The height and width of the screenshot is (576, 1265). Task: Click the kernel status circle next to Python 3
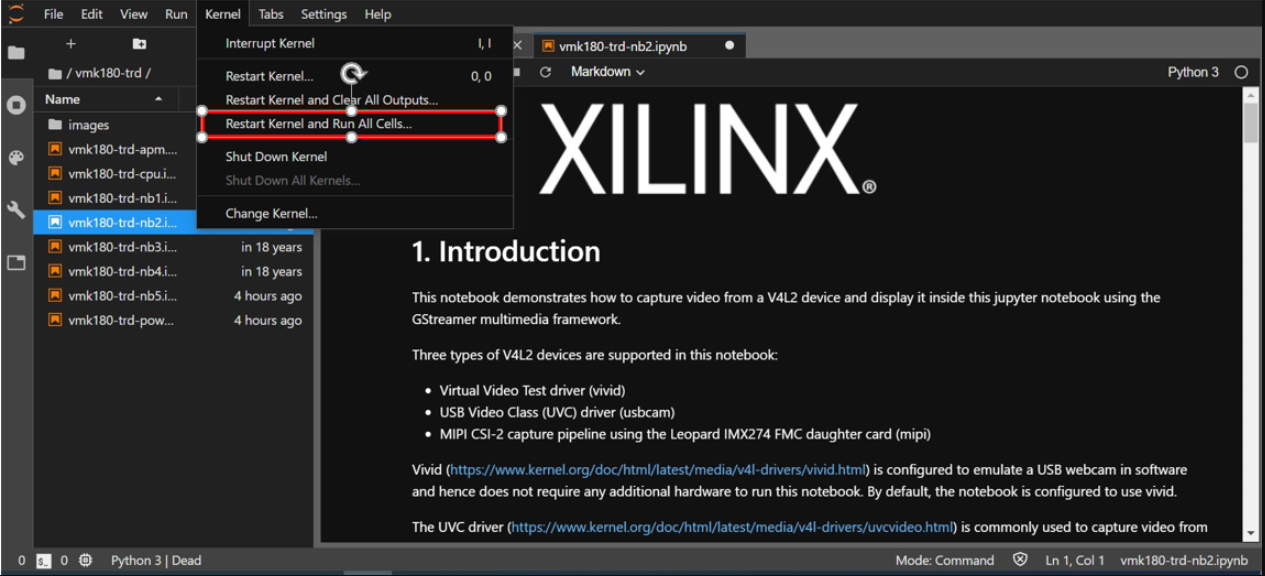tap(1241, 72)
